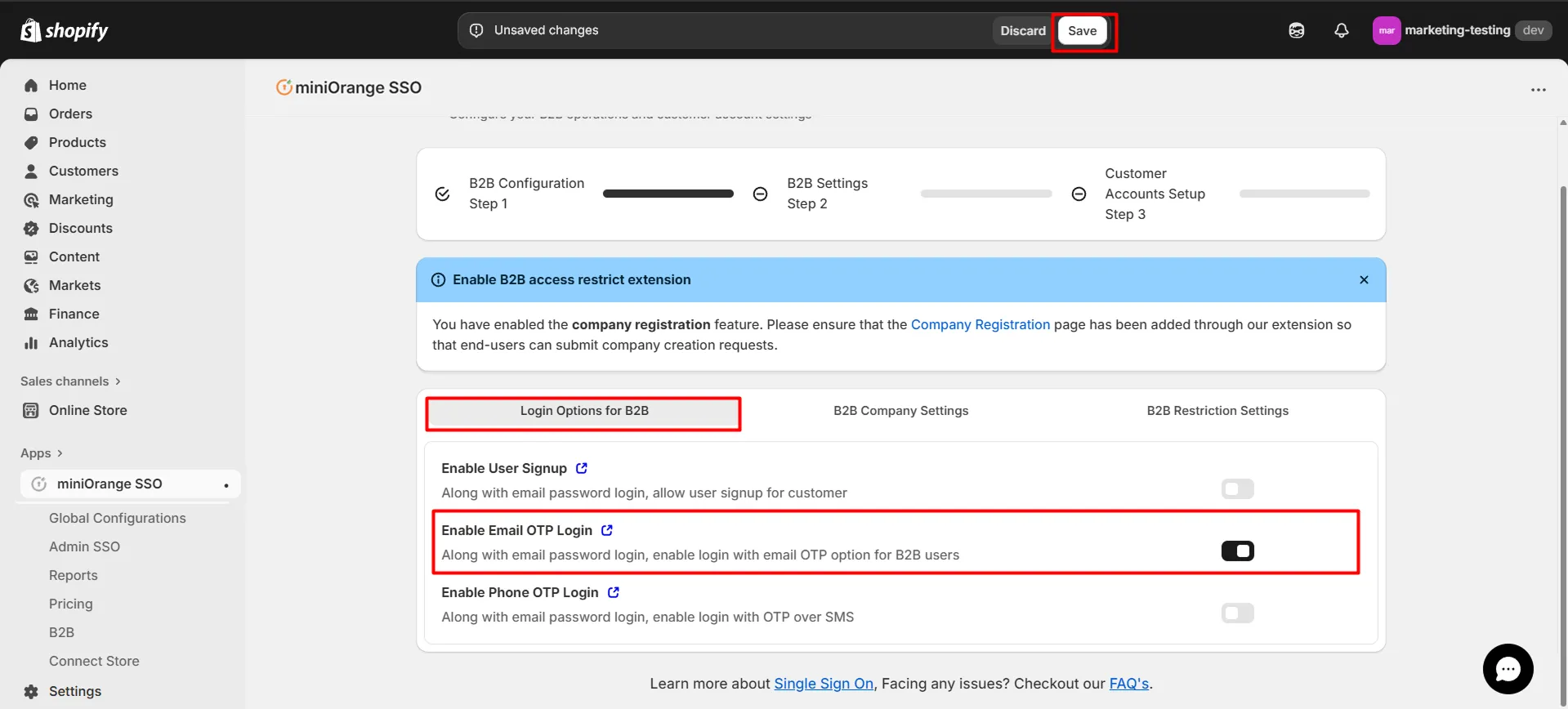
Task: Open Enable Phone OTP Login external link icon
Action: tap(614, 592)
